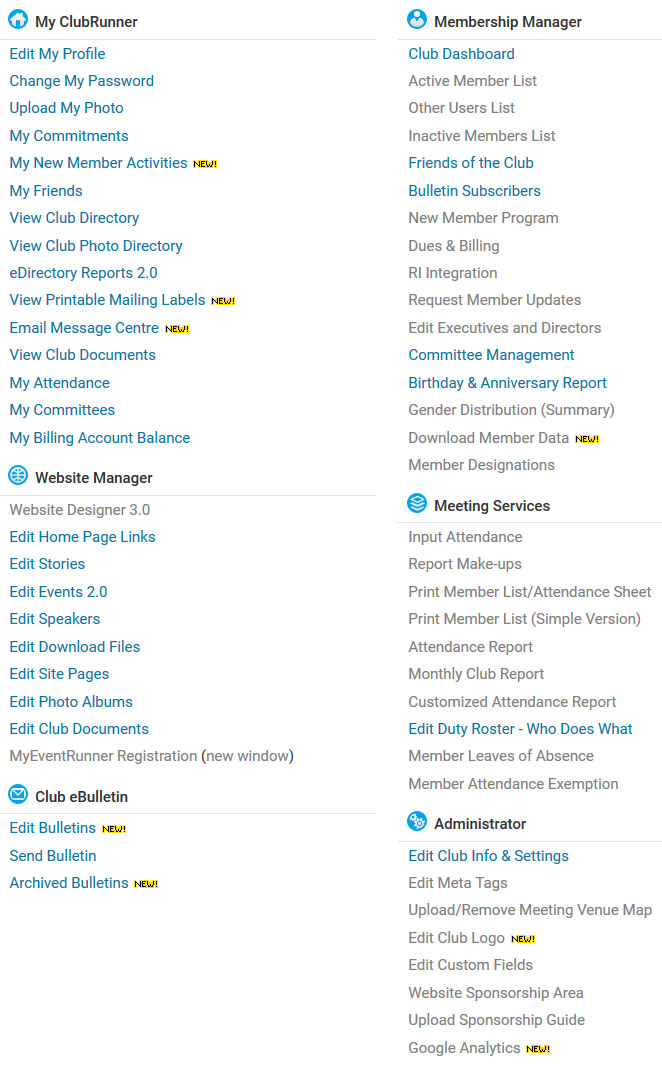The height and width of the screenshot is (1070, 662).
Task: Open Email Message Centre
Action: [84, 328]
